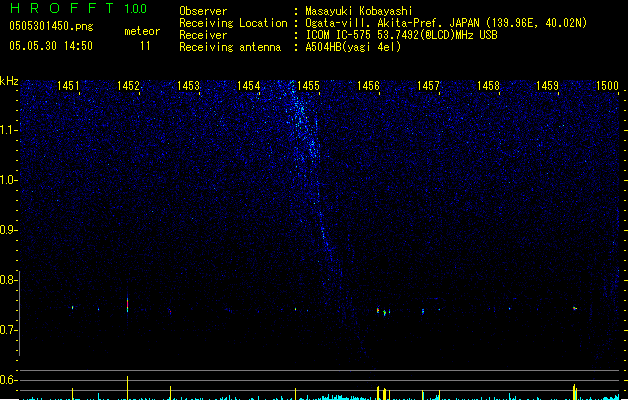Click the 1456 time marker
Screen dimensions: 629x400
(368, 86)
